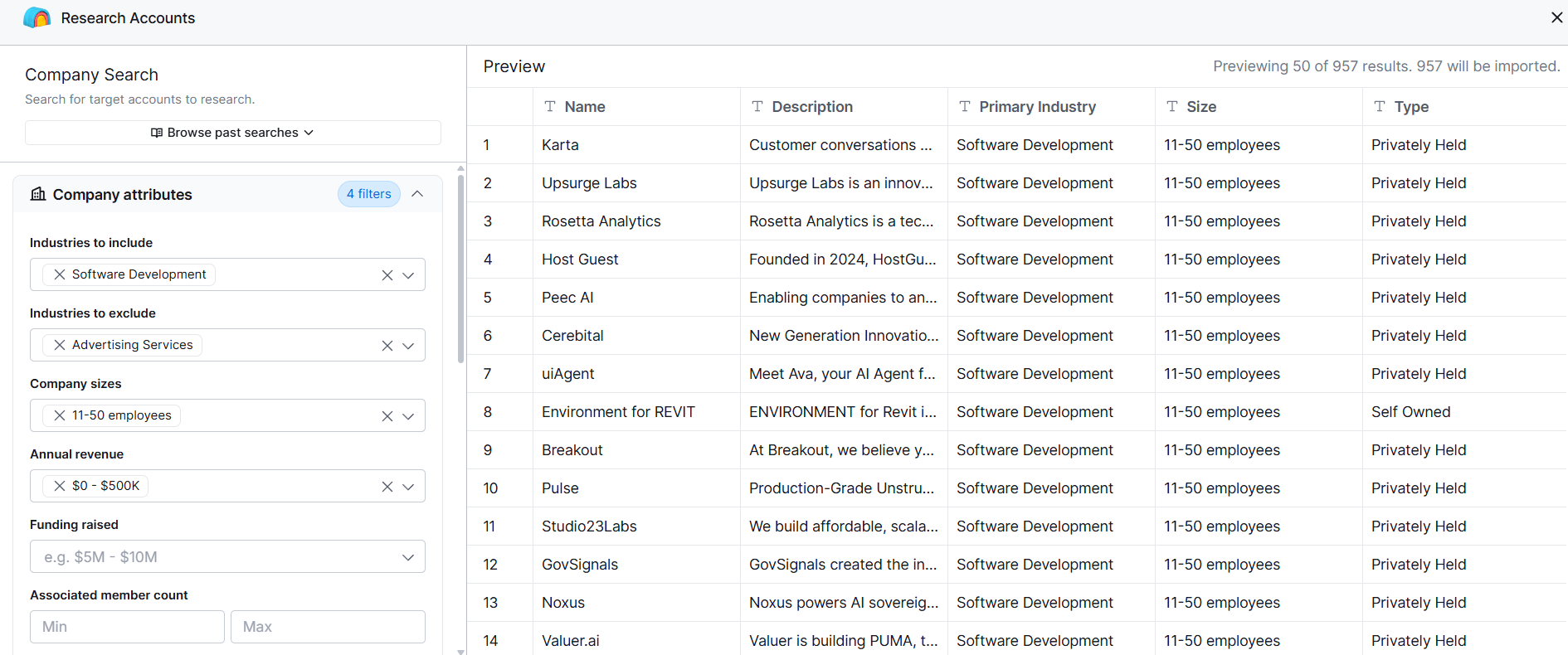Clear all Company sizes selections
1568x655 pixels.
387,416
